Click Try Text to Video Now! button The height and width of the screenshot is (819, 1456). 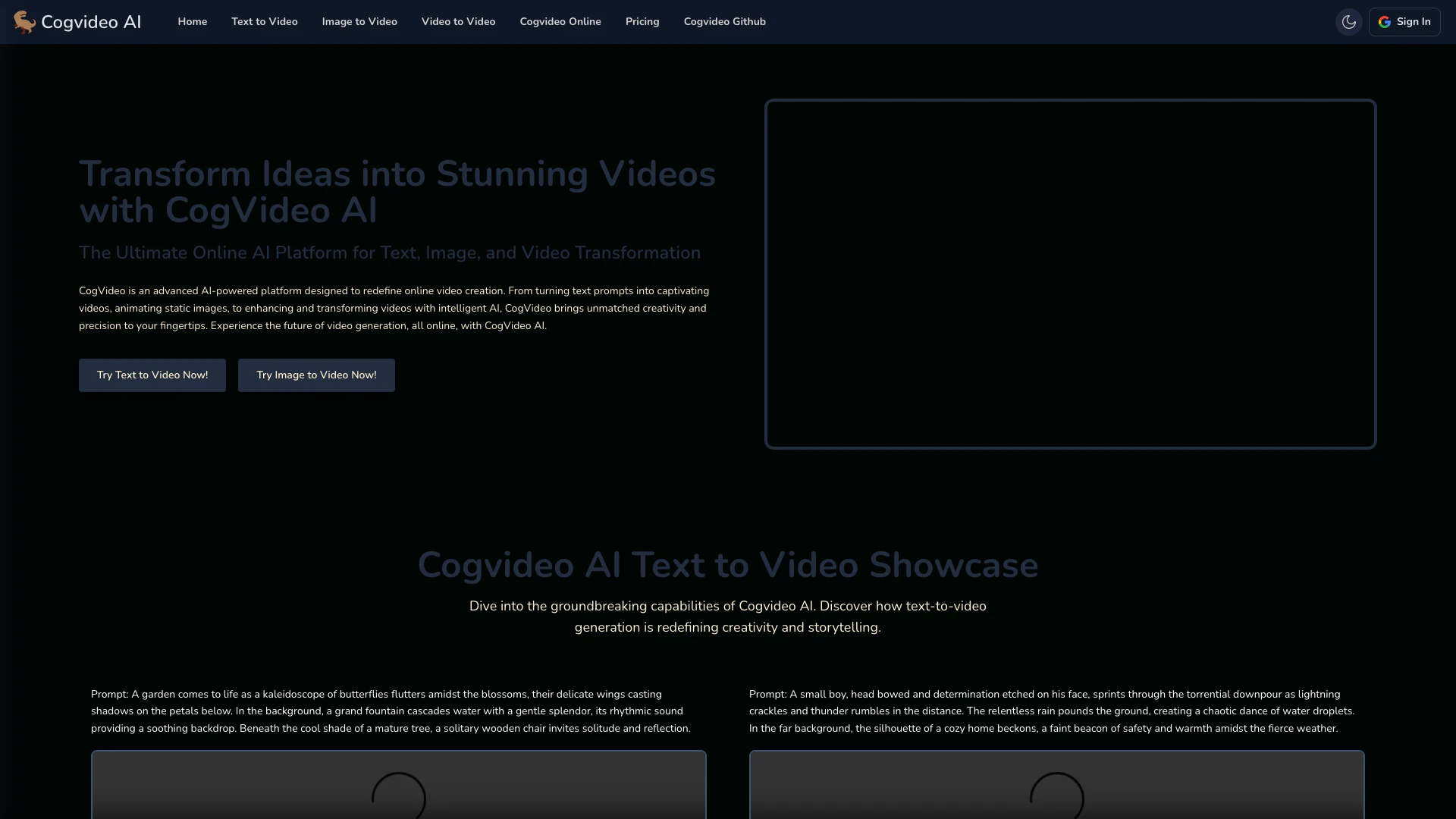[x=152, y=375]
